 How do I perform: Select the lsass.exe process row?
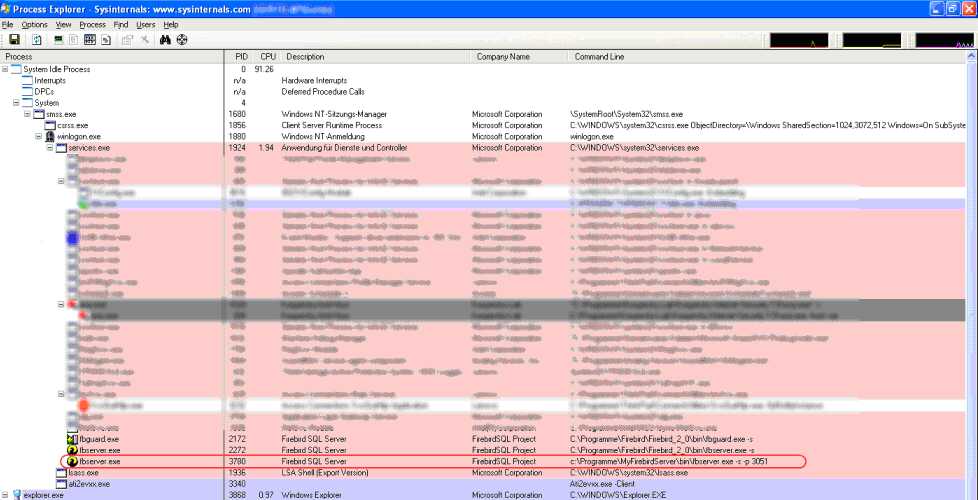click(483, 473)
